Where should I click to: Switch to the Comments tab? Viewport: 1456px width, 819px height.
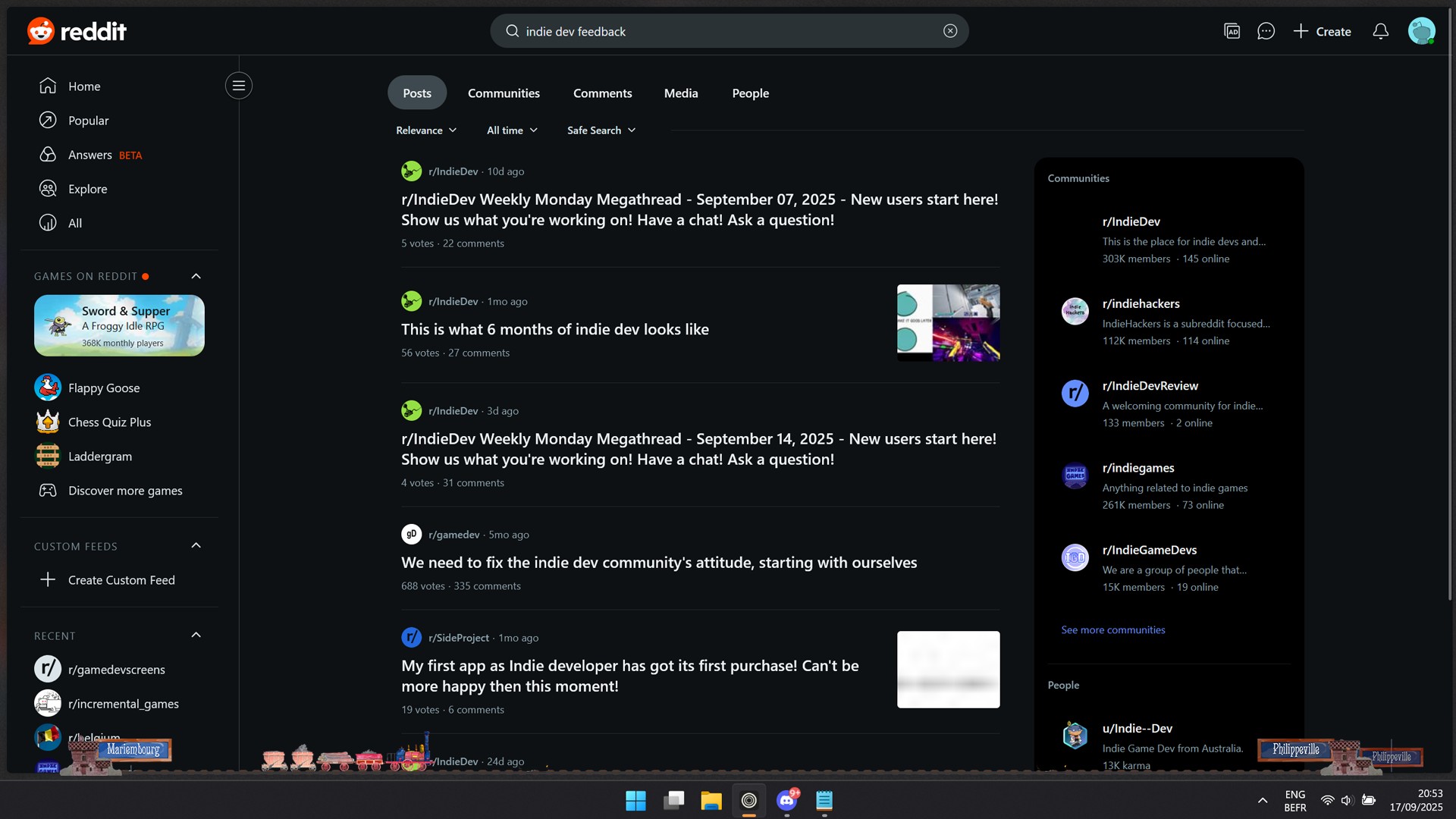(602, 93)
